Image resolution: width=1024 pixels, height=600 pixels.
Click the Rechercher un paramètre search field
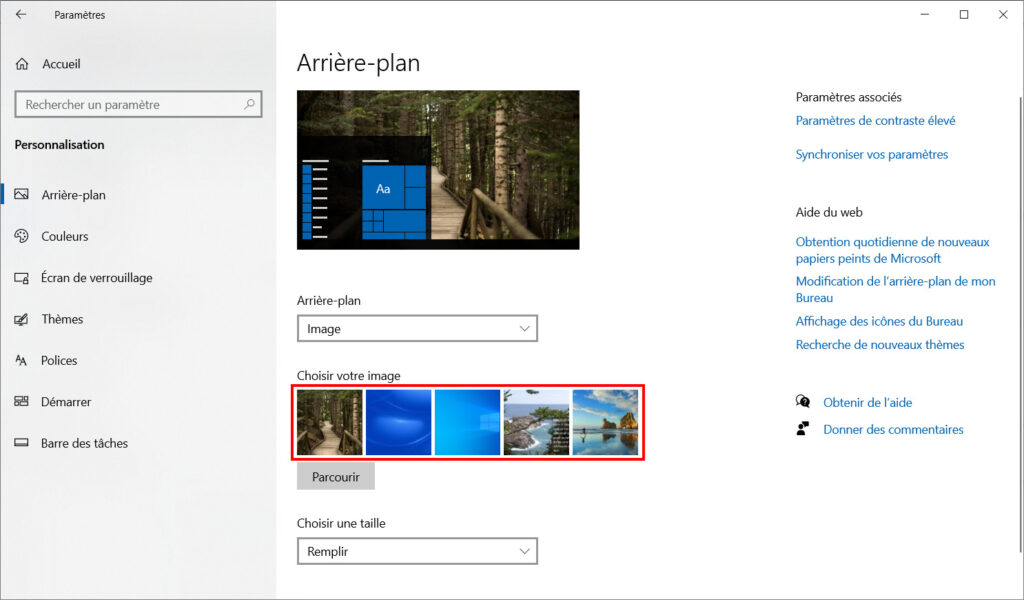coord(138,104)
